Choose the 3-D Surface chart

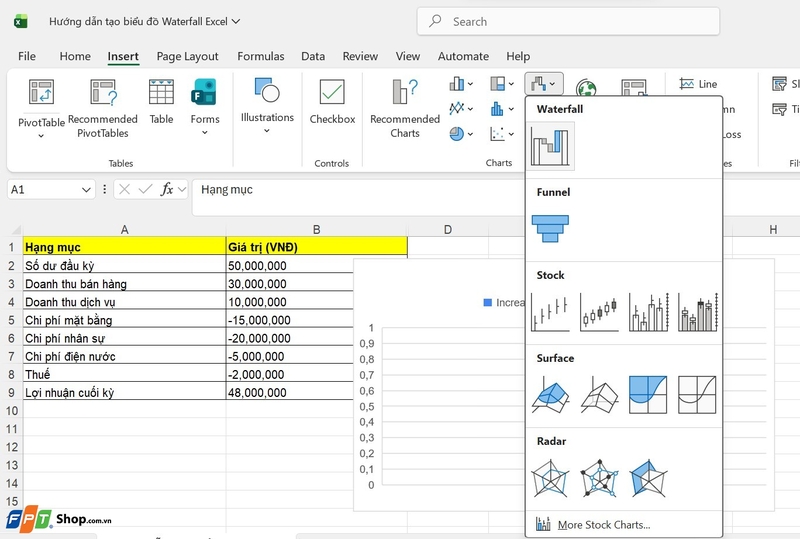550,395
